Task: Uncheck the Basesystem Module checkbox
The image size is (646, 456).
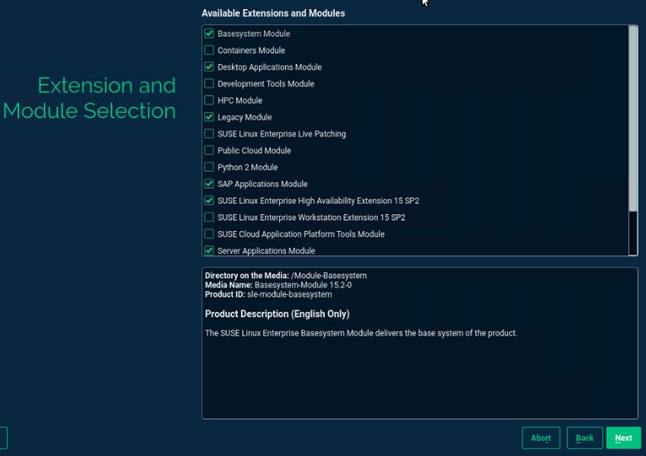Action: pyautogui.click(x=209, y=33)
